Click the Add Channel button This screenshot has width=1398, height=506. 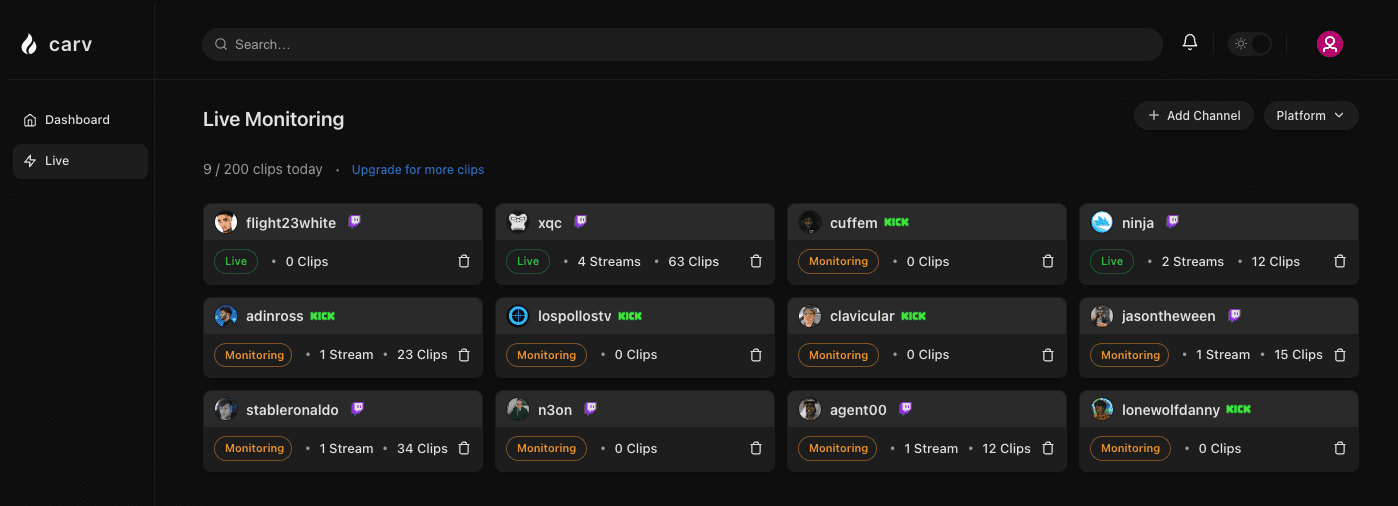(1194, 116)
